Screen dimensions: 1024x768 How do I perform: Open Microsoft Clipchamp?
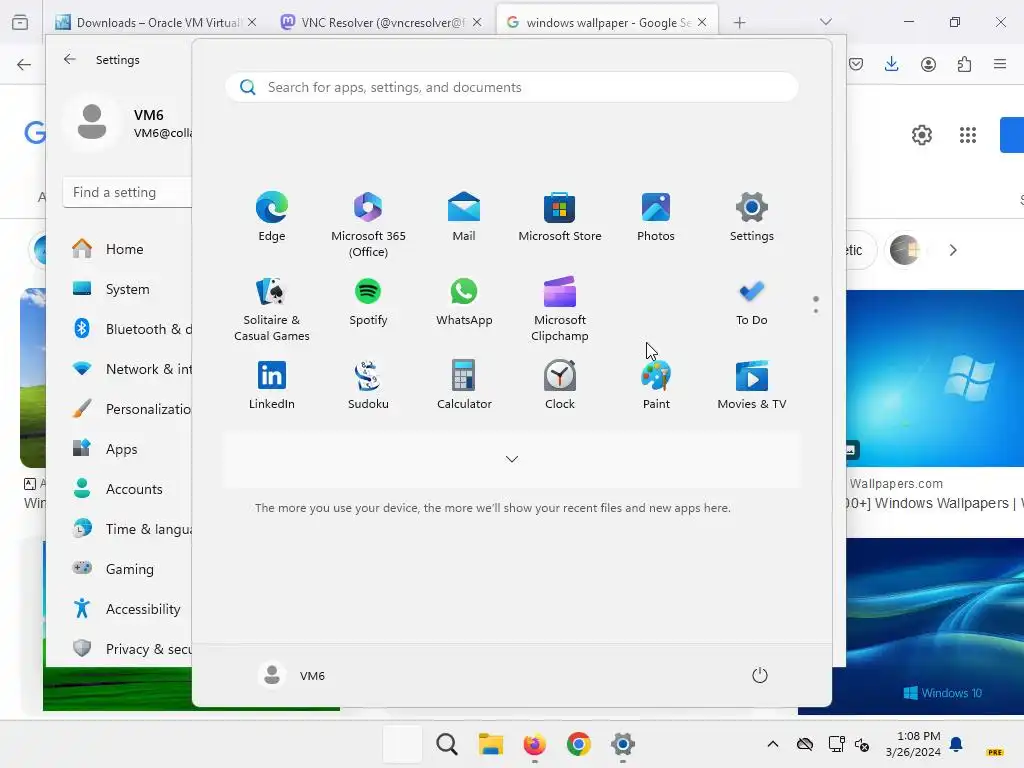[560, 309]
